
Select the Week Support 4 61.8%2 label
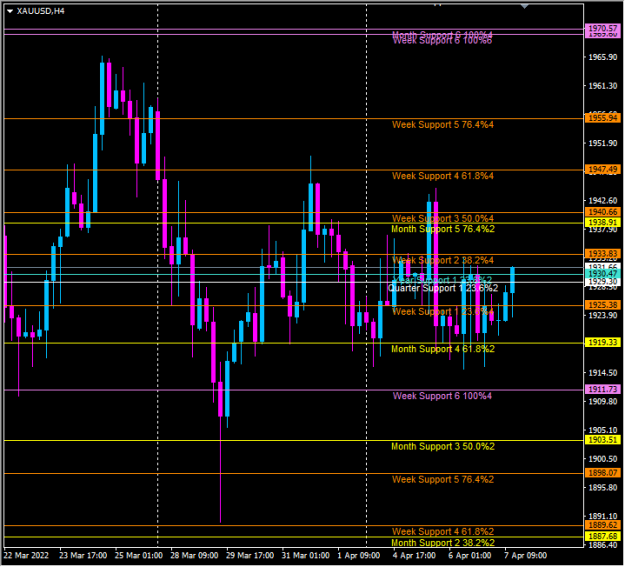pyautogui.click(x=443, y=532)
